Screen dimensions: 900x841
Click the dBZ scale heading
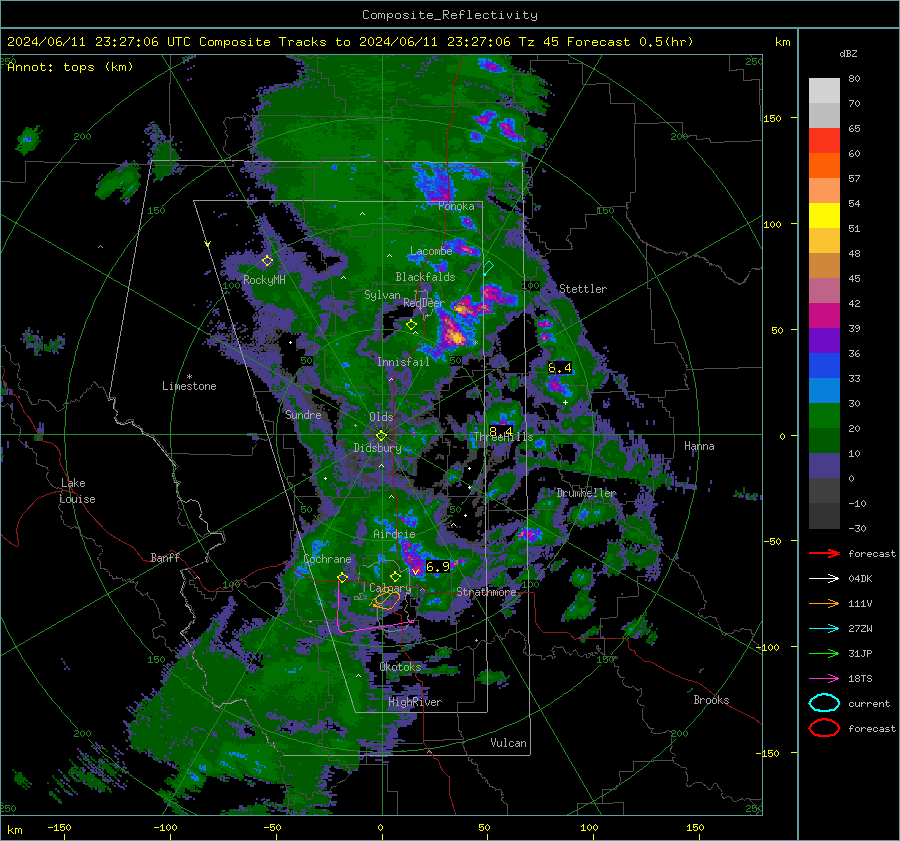point(848,54)
